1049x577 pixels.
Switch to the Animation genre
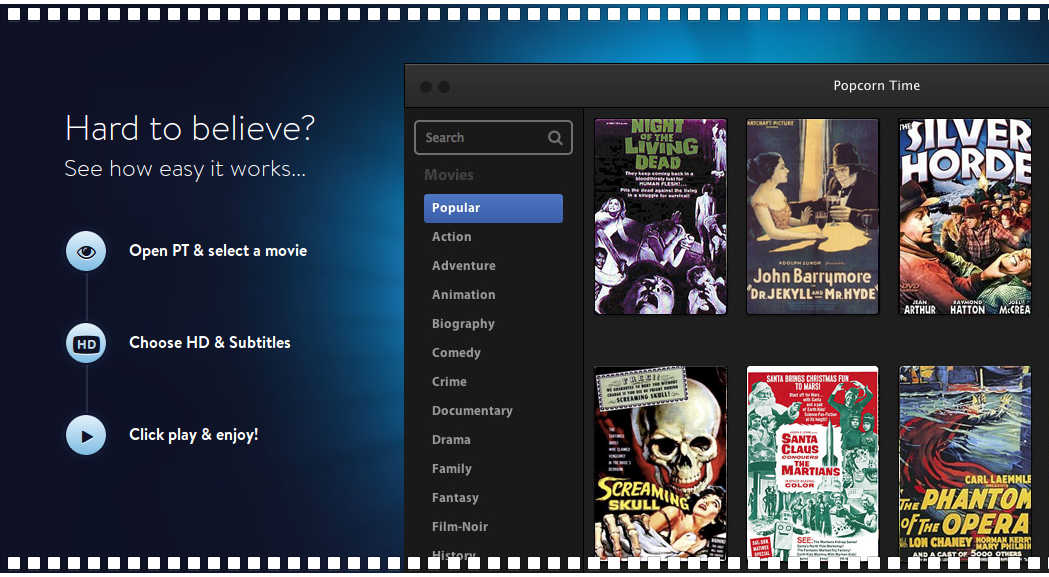tap(464, 295)
